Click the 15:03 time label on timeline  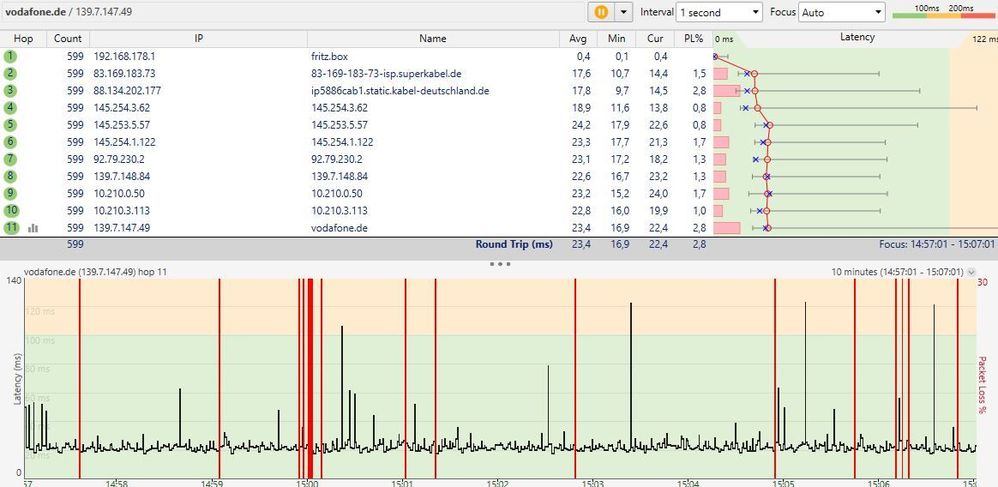tap(594, 484)
